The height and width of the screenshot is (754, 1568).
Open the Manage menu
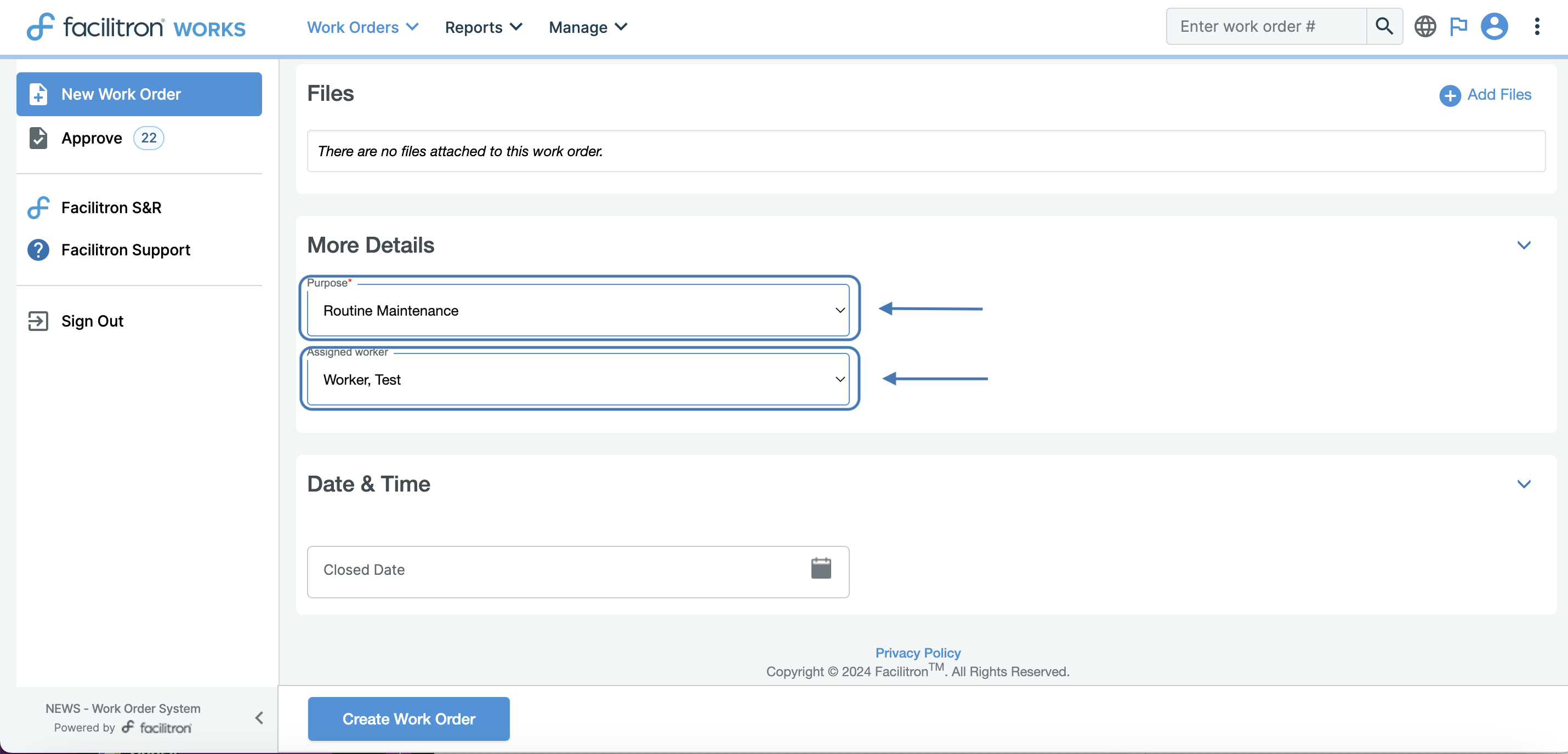(587, 27)
